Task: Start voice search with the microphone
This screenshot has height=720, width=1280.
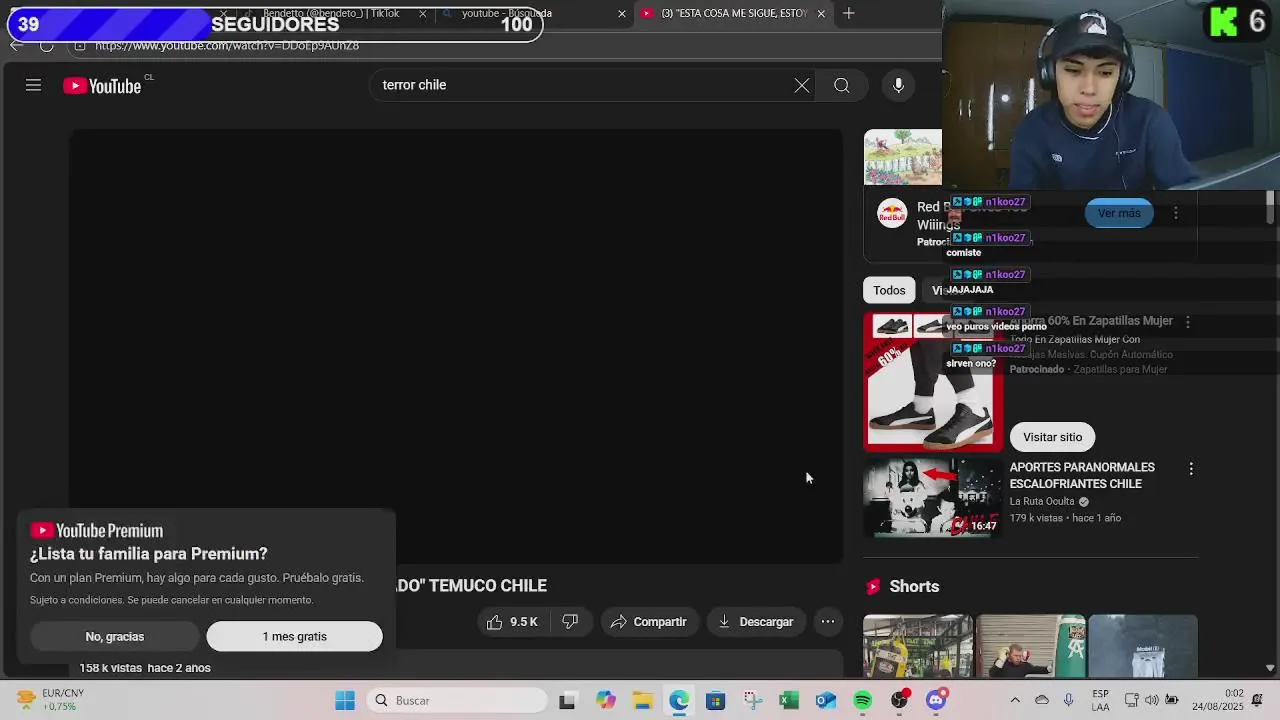Action: 898,85
